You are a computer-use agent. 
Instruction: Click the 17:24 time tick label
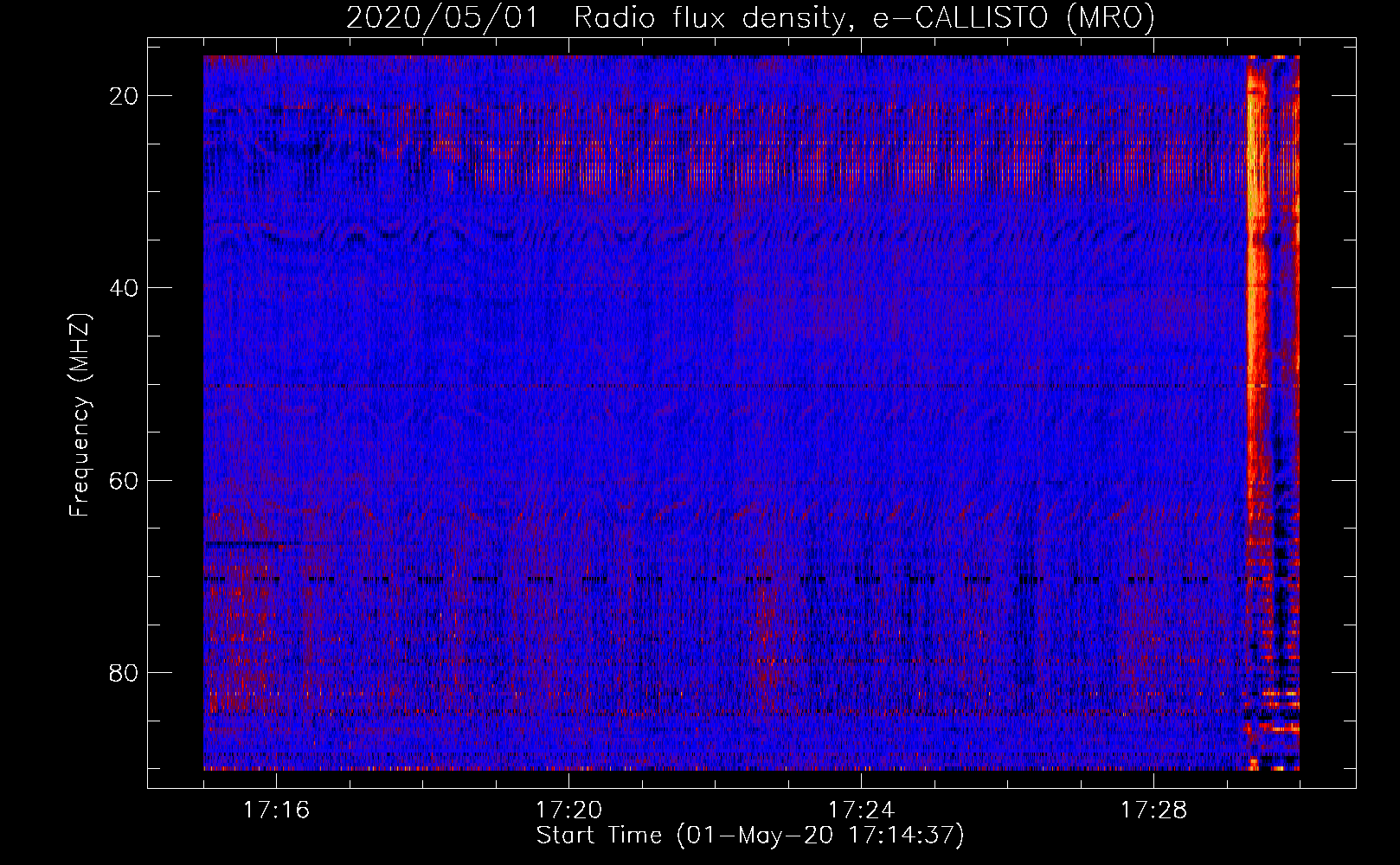coord(861,811)
